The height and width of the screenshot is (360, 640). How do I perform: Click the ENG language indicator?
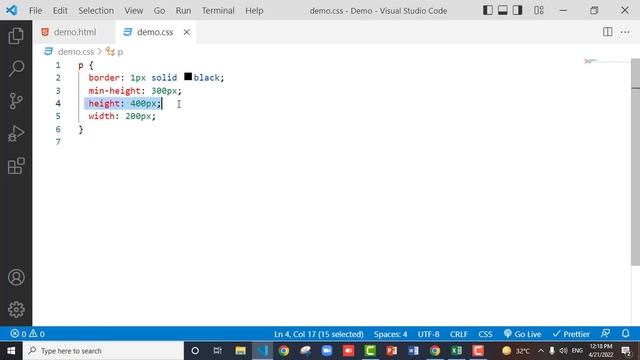tap(577, 351)
